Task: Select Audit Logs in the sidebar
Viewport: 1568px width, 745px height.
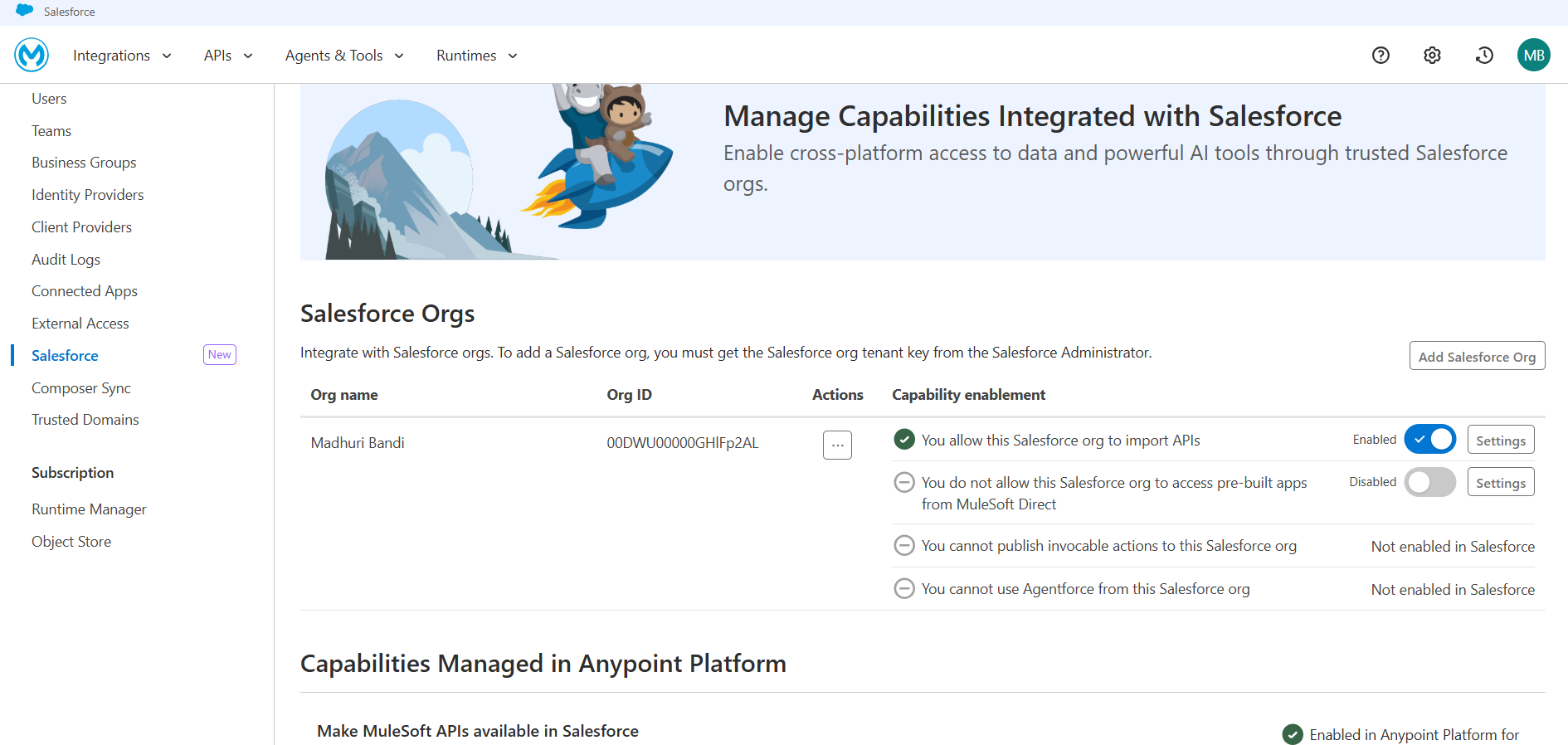Action: point(66,259)
